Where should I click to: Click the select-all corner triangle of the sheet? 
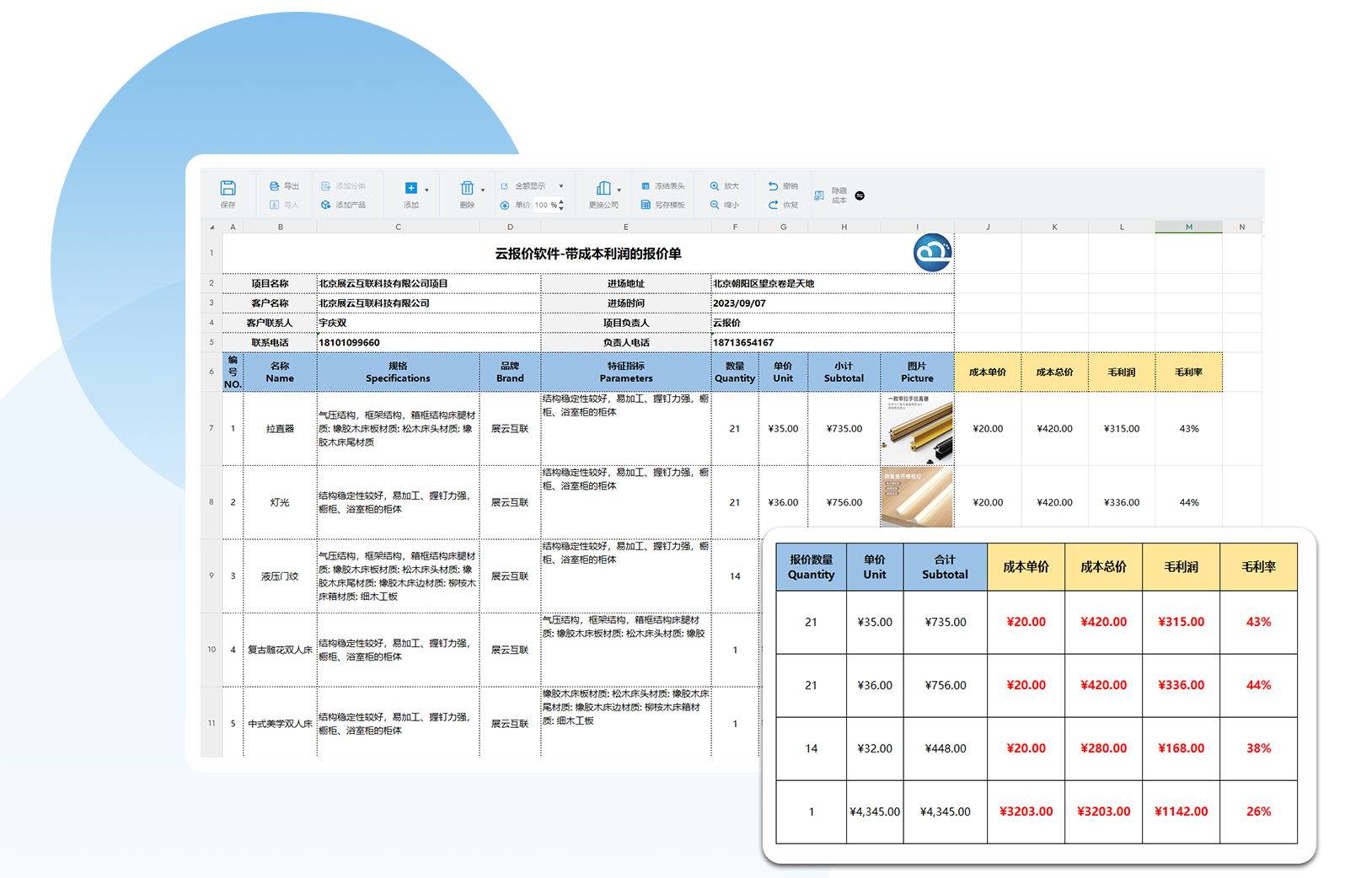(x=212, y=228)
